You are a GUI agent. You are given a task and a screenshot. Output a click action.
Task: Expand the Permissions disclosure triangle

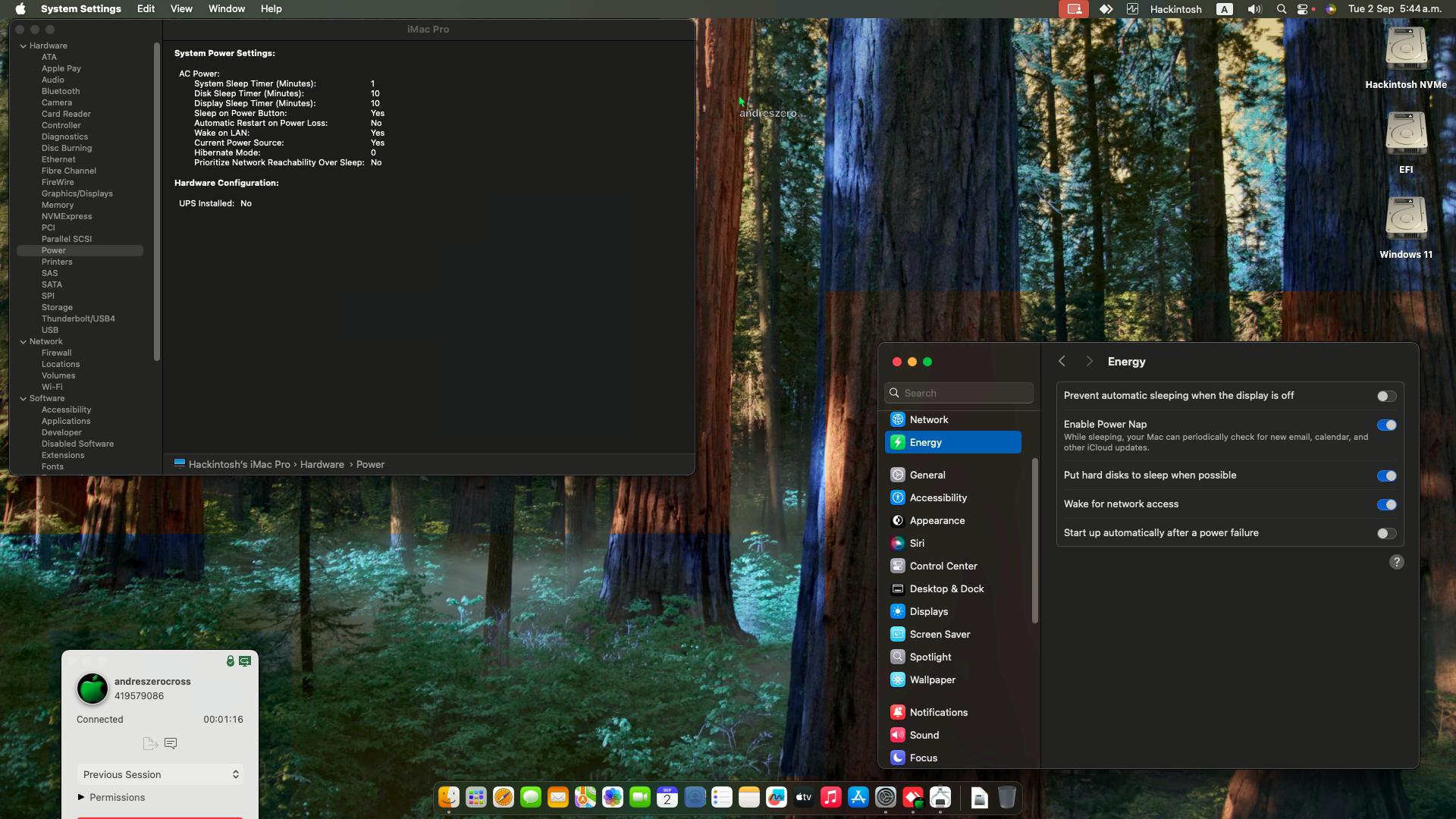click(x=81, y=797)
